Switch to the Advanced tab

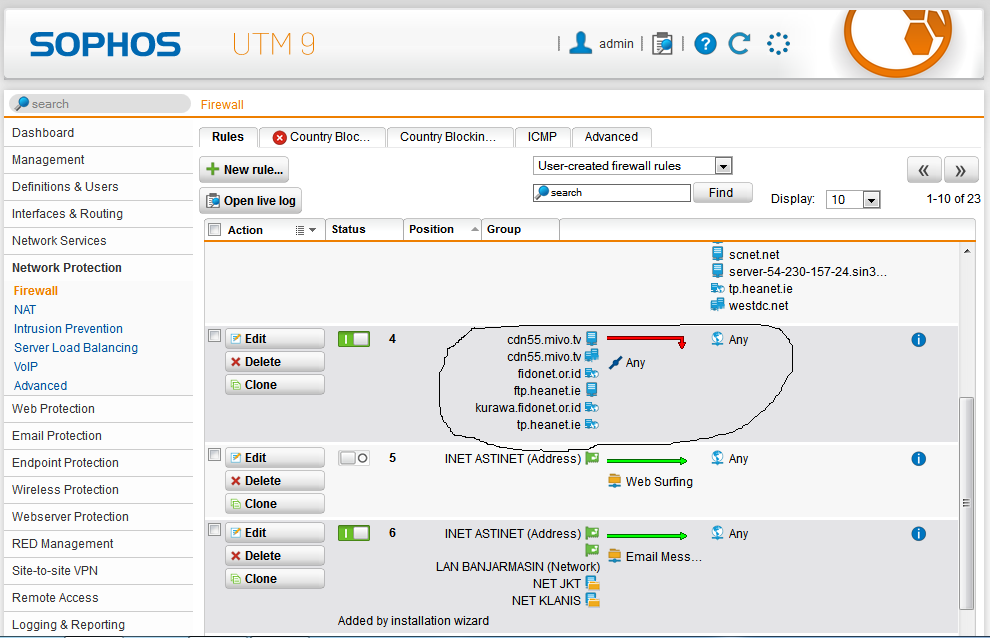click(611, 137)
